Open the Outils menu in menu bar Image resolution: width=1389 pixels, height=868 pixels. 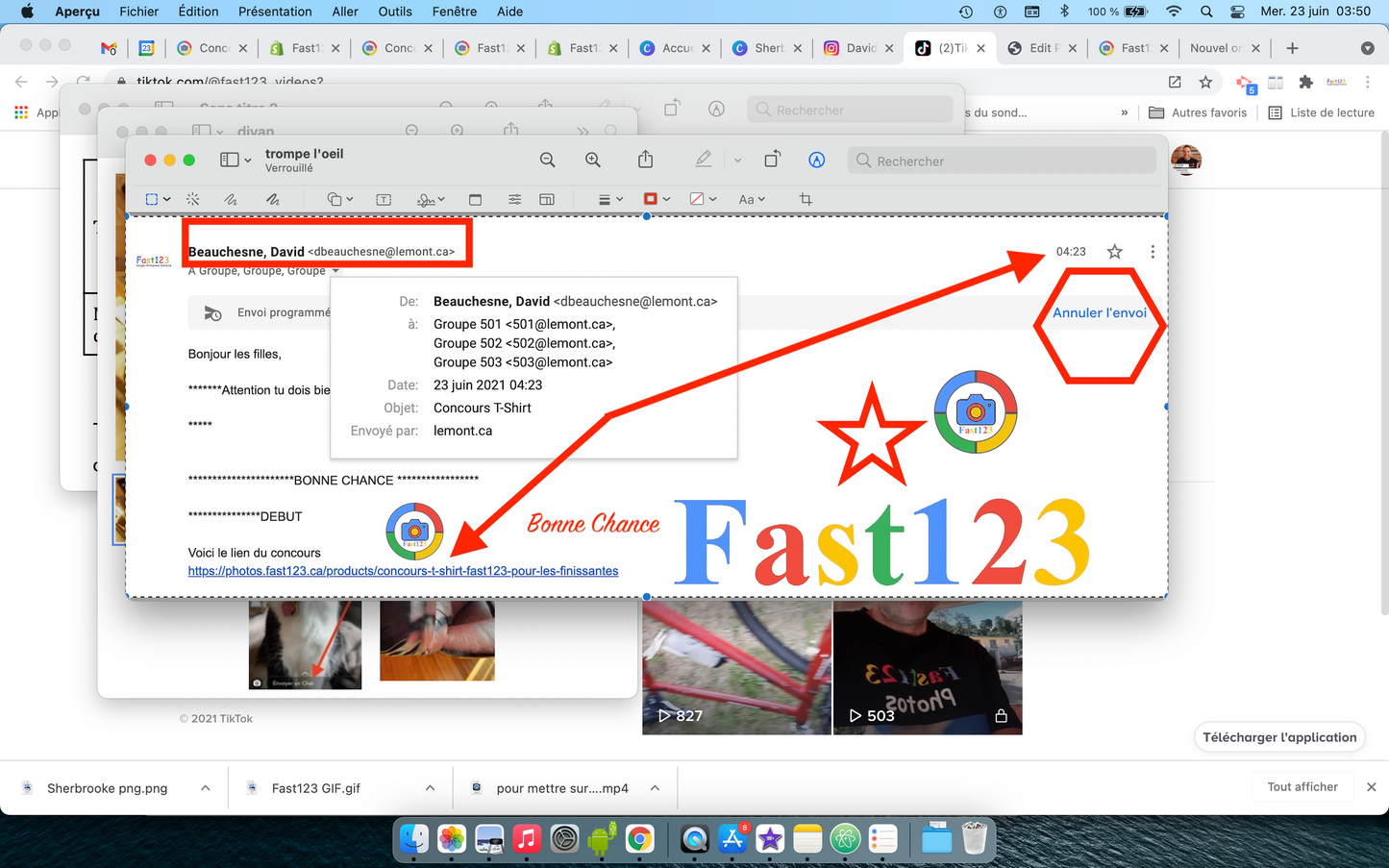(394, 12)
